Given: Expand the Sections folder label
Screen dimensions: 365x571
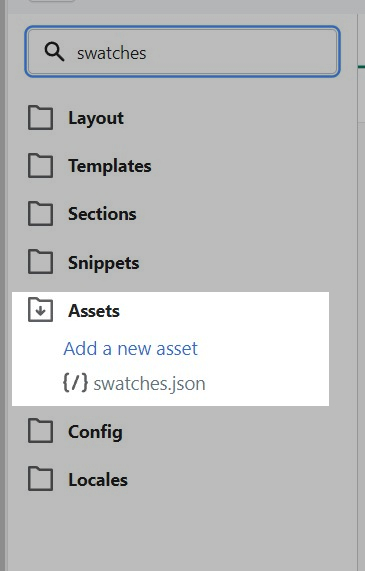Looking at the screenshot, I should [x=102, y=214].
